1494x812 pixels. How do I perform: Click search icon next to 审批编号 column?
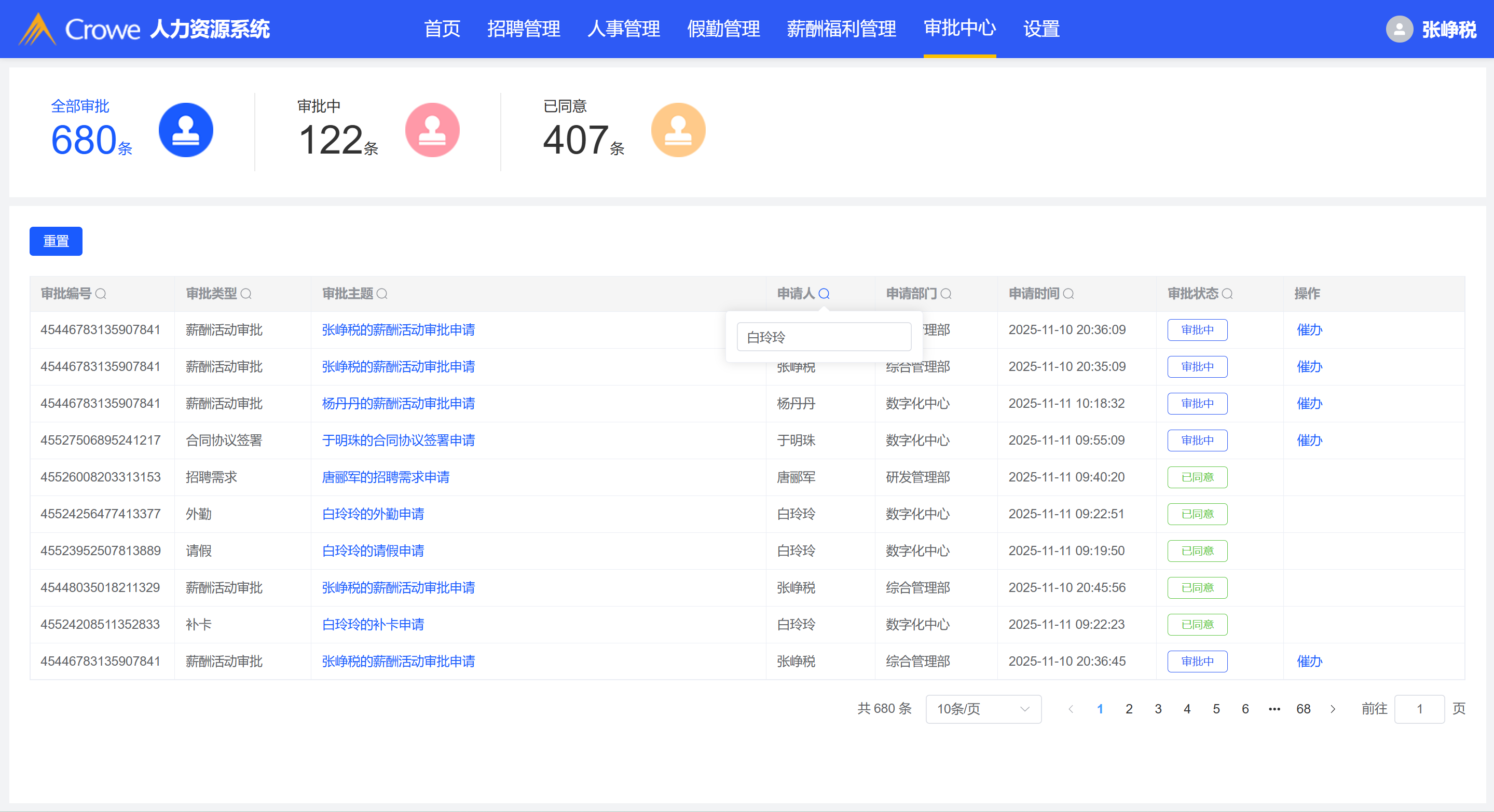click(100, 294)
